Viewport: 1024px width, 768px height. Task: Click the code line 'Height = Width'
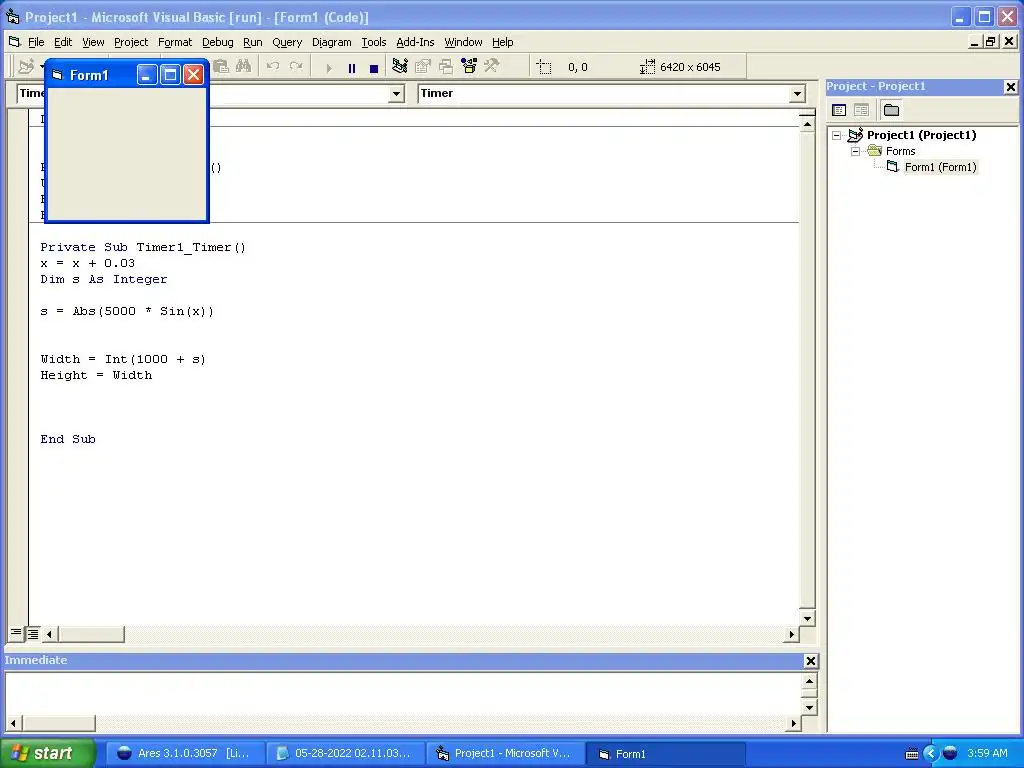tap(96, 375)
